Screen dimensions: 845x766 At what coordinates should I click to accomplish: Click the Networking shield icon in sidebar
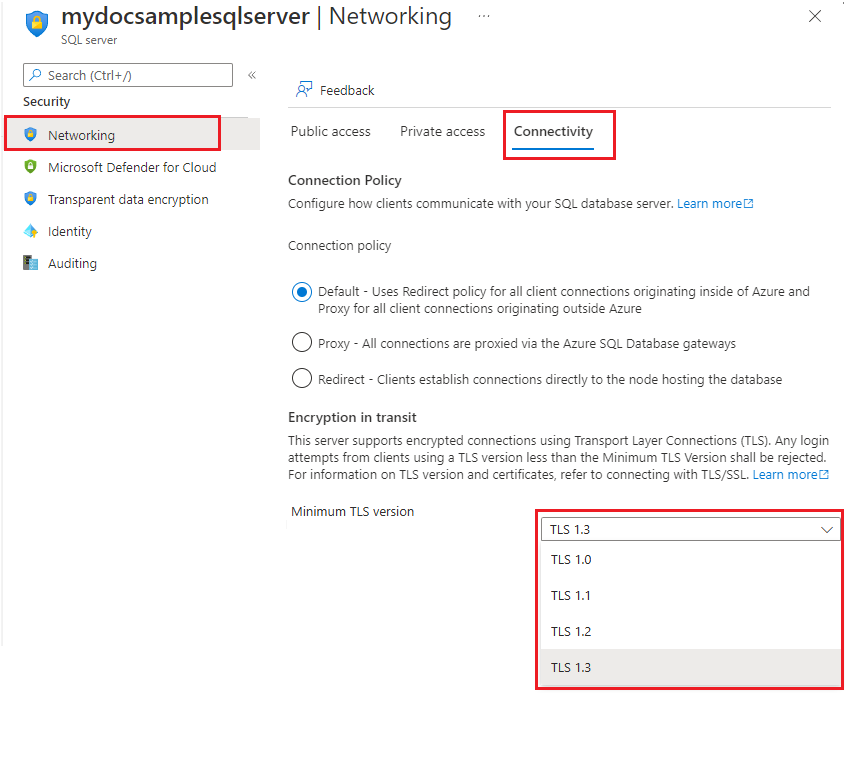point(31,135)
